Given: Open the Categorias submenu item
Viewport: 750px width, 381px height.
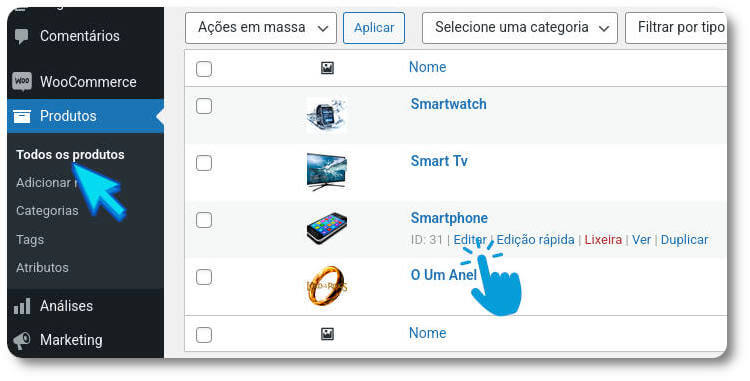Looking at the screenshot, I should pyautogui.click(x=47, y=211).
